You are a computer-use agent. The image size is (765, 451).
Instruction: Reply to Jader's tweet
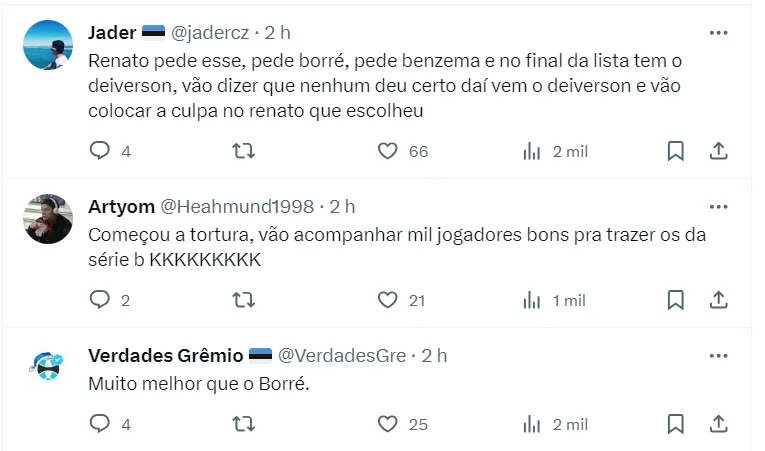[x=100, y=151]
